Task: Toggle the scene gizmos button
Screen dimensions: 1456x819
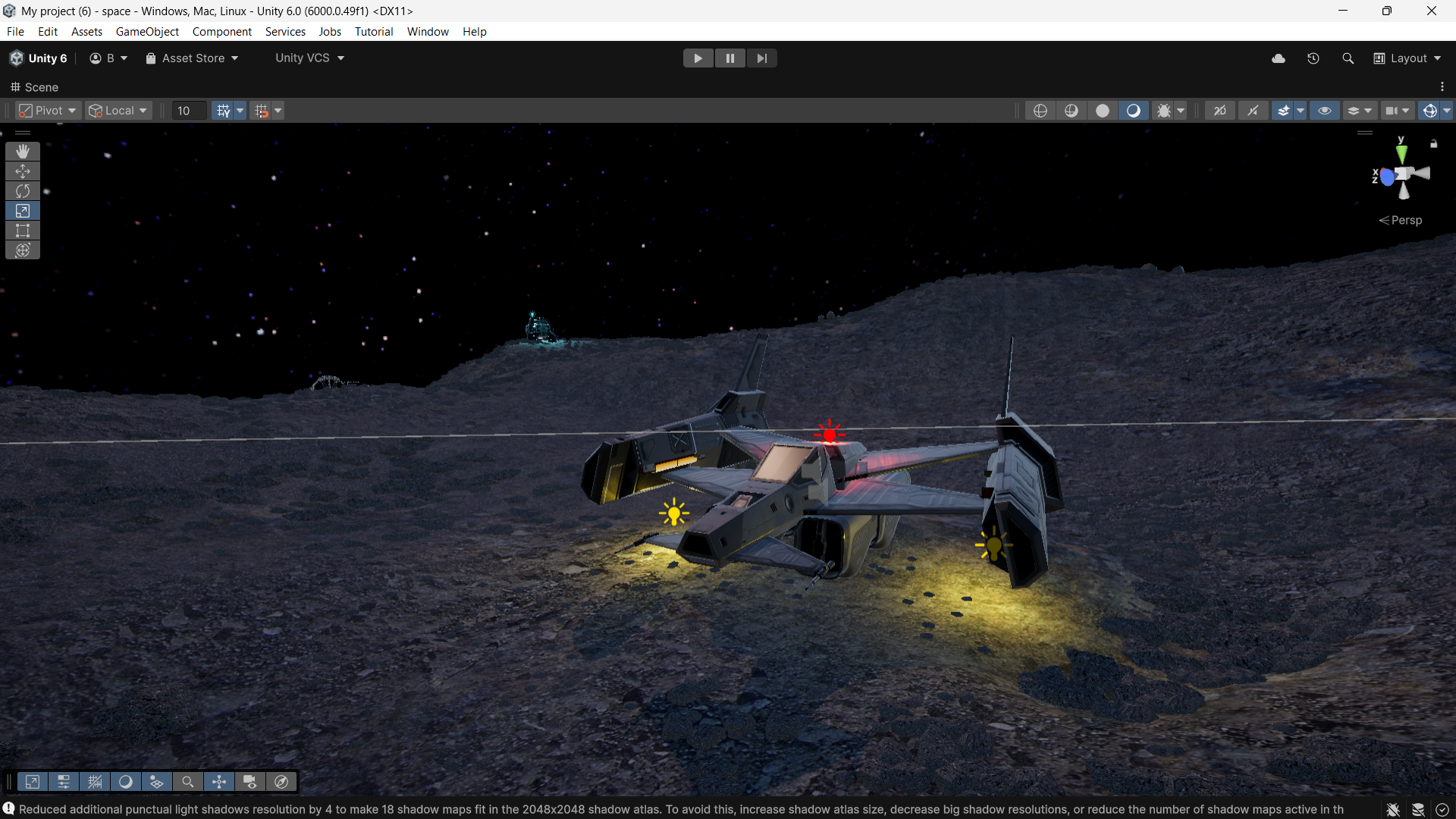Action: [x=1429, y=111]
